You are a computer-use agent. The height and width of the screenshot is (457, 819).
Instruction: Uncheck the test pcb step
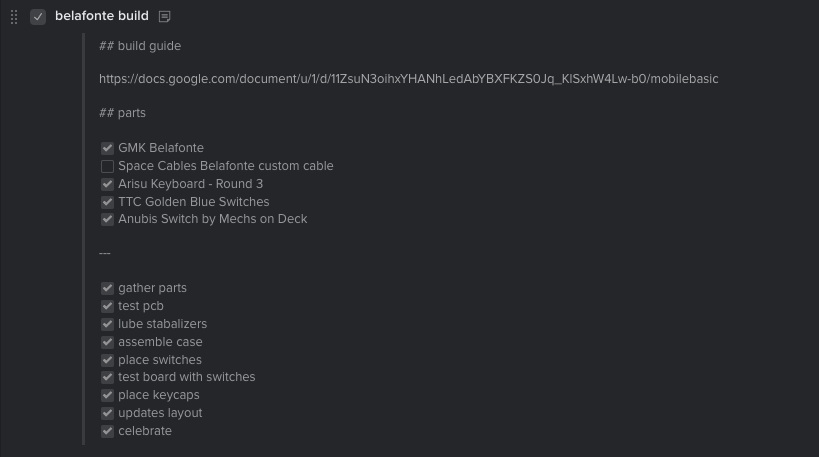coord(108,306)
